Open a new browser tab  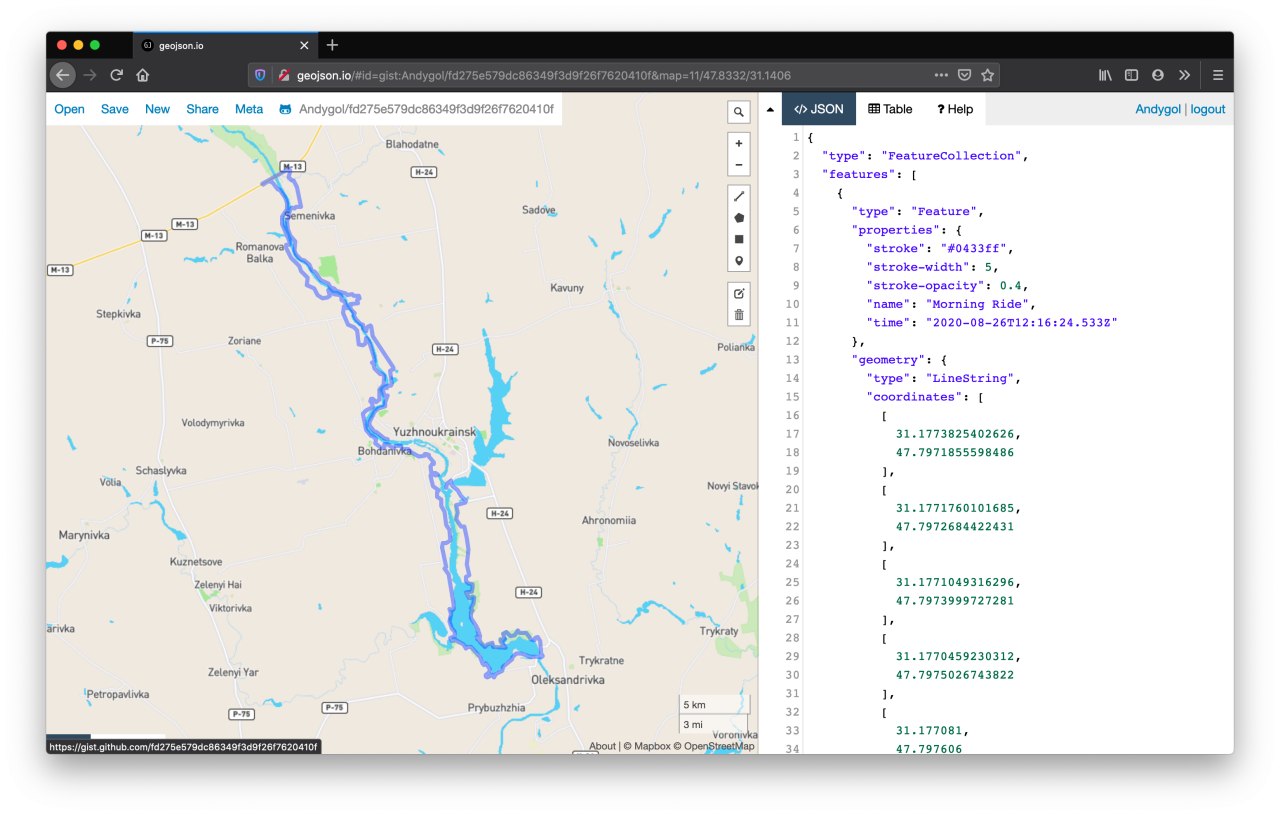(x=332, y=45)
